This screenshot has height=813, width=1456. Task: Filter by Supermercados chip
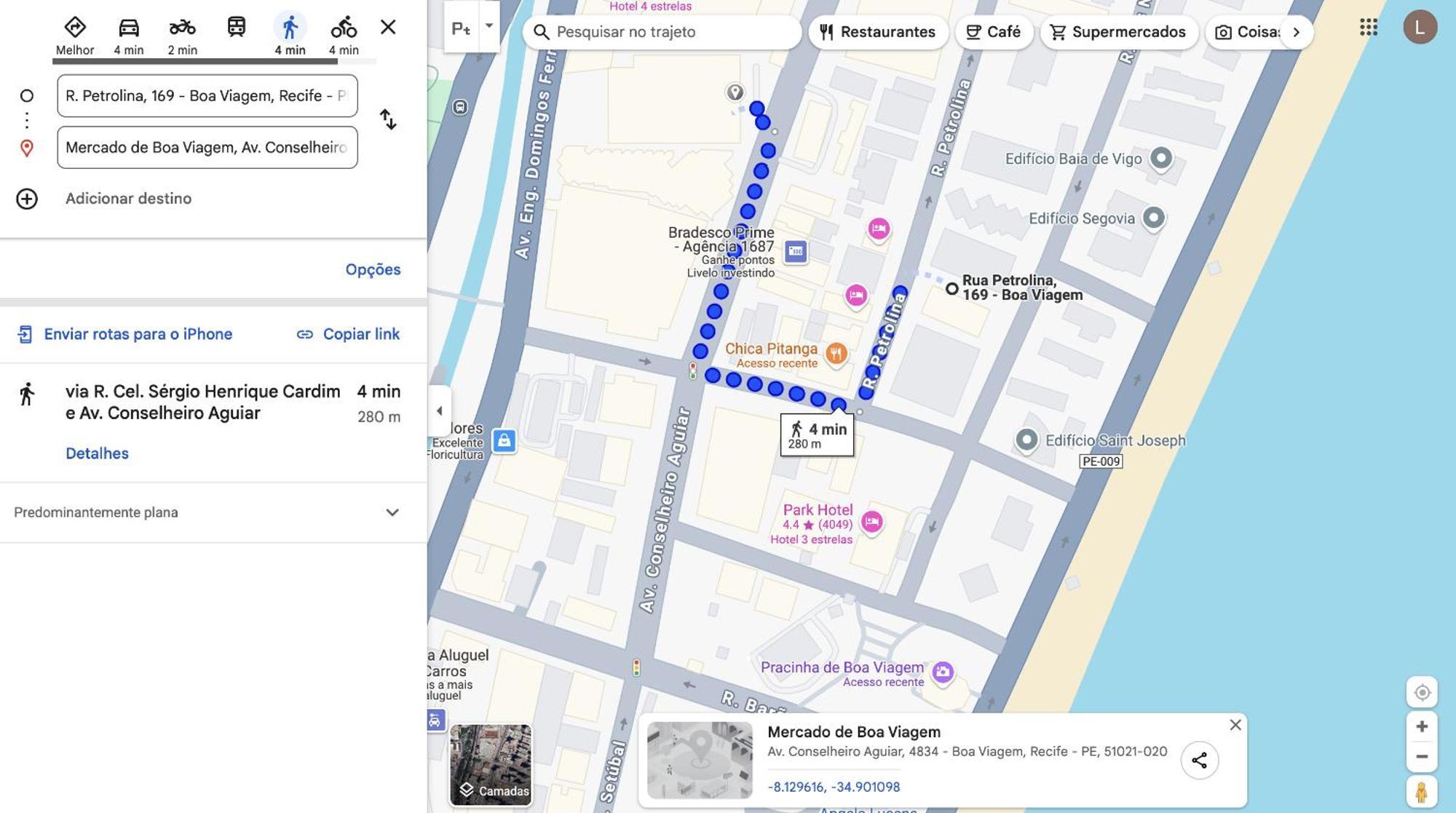point(1119,32)
